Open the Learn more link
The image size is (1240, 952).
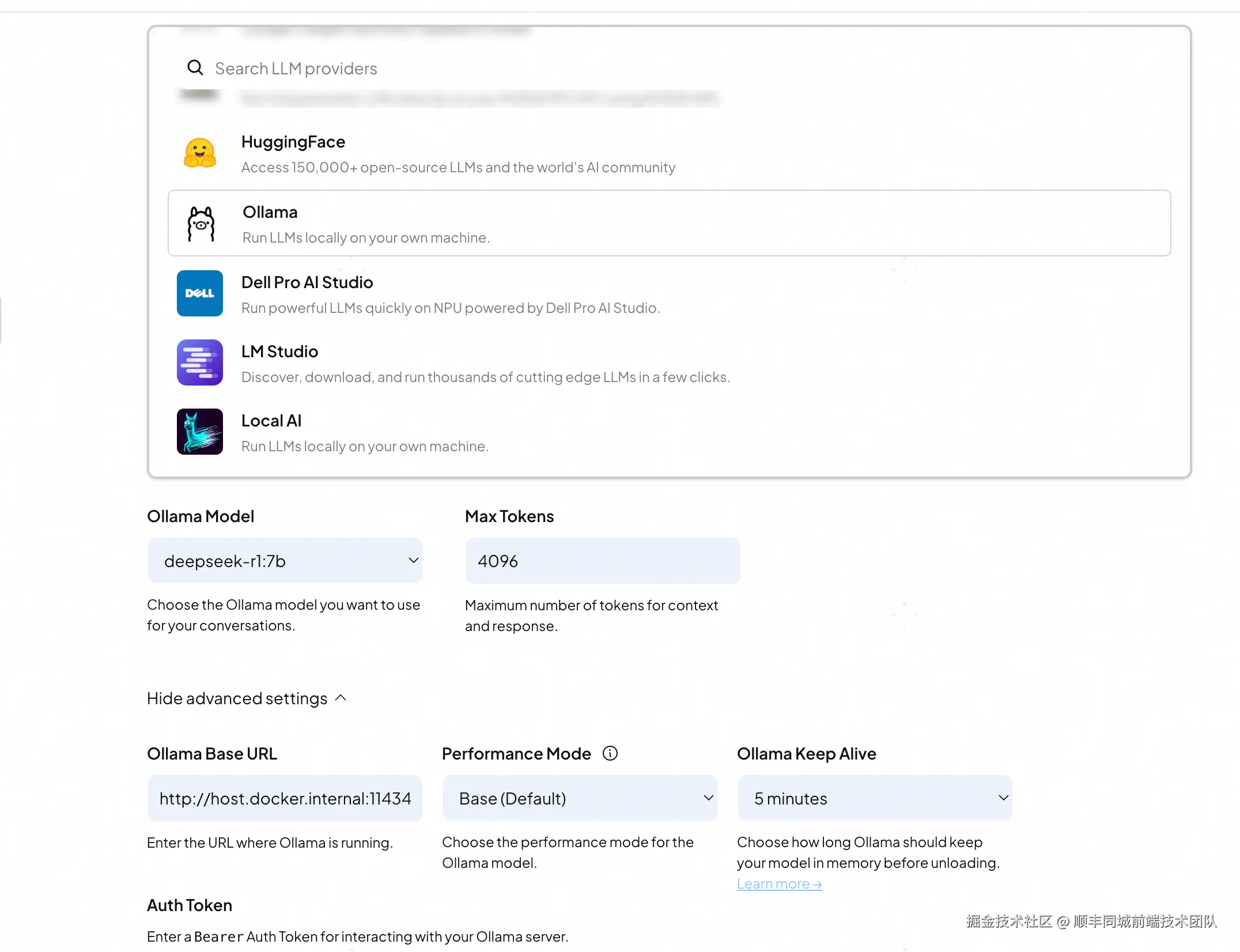(x=779, y=883)
